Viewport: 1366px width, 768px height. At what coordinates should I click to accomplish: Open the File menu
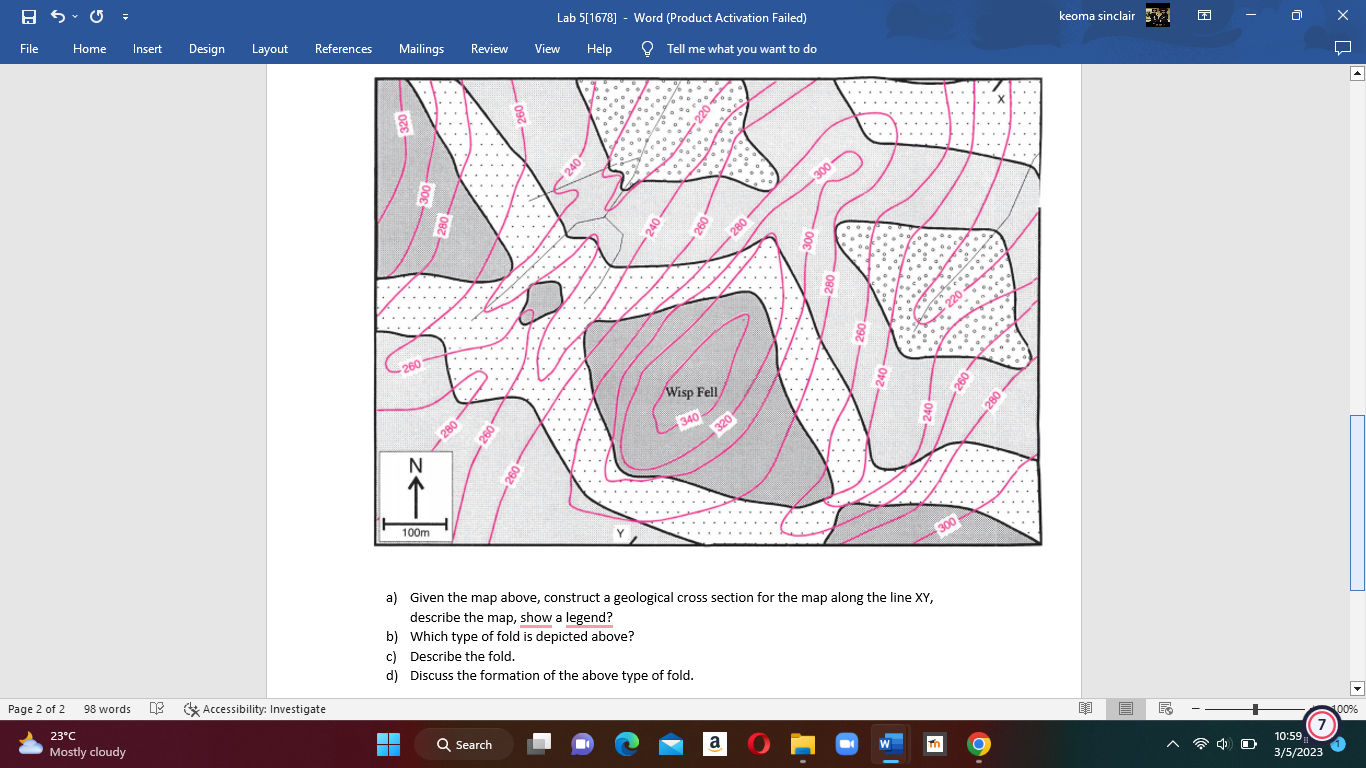coord(29,48)
